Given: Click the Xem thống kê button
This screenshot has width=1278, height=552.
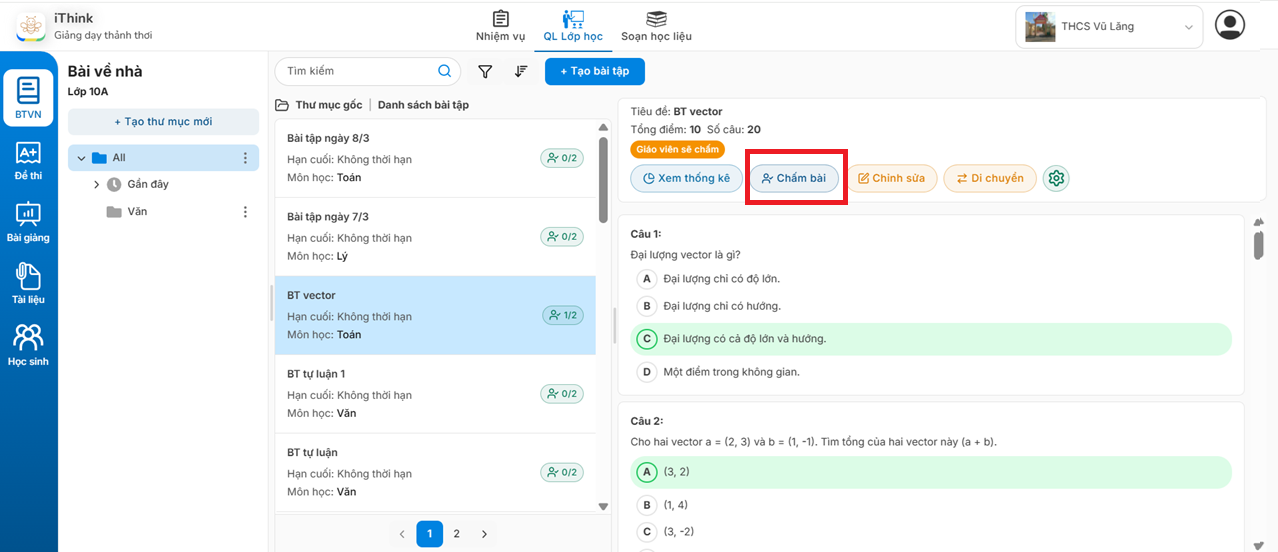Looking at the screenshot, I should pos(686,178).
